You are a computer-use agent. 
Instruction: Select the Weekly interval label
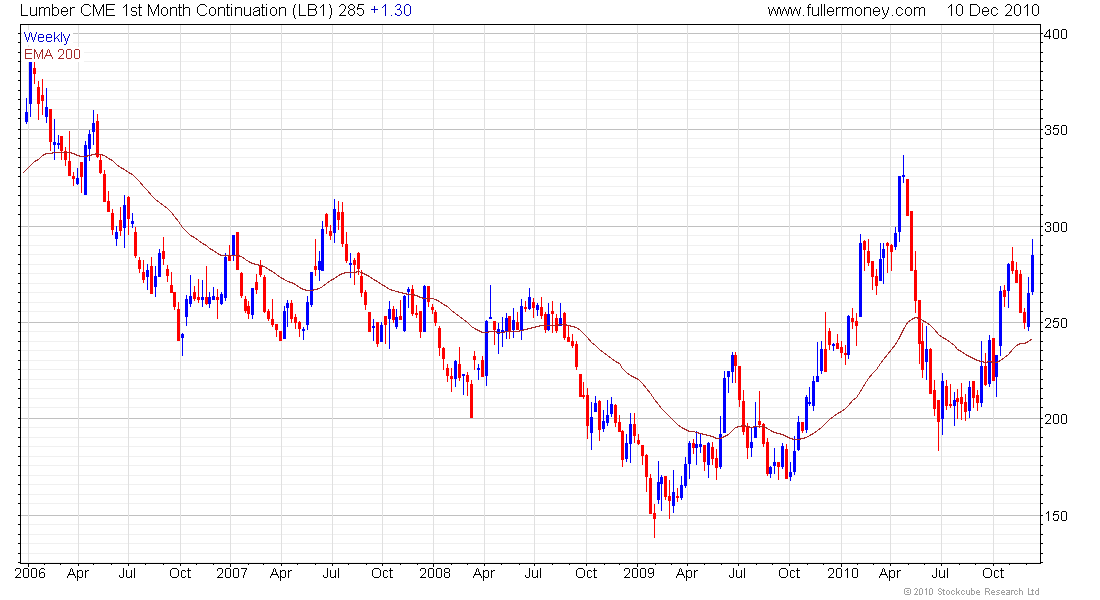coord(47,37)
